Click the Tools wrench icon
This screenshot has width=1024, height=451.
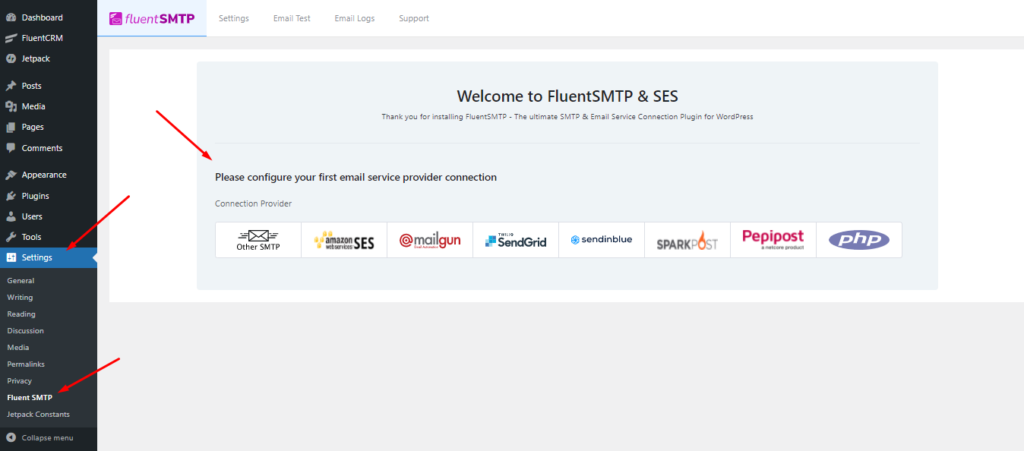(10, 237)
